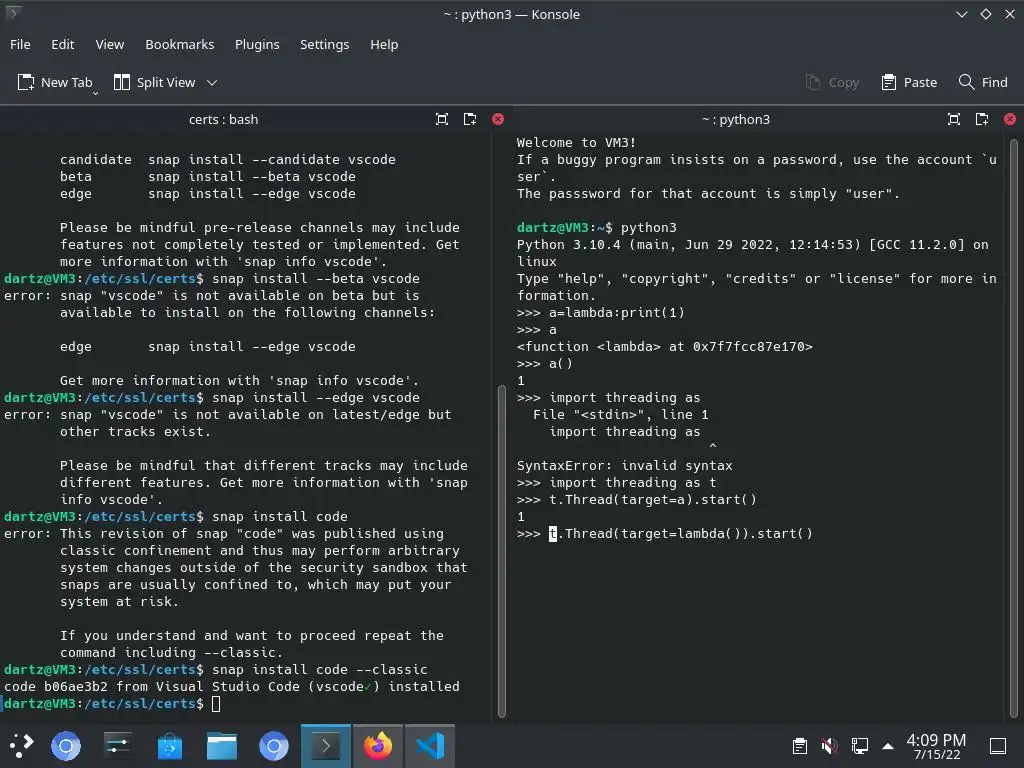Open the Bookmarks menu

[x=180, y=44]
